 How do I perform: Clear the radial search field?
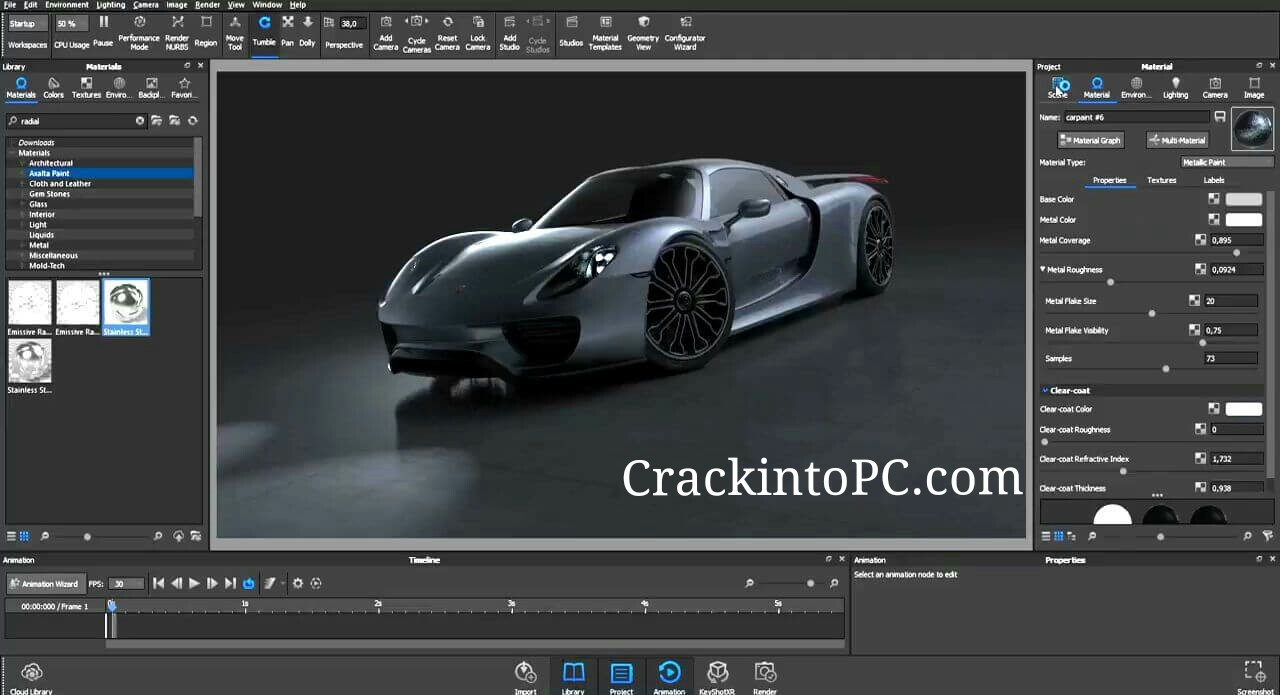[x=140, y=121]
